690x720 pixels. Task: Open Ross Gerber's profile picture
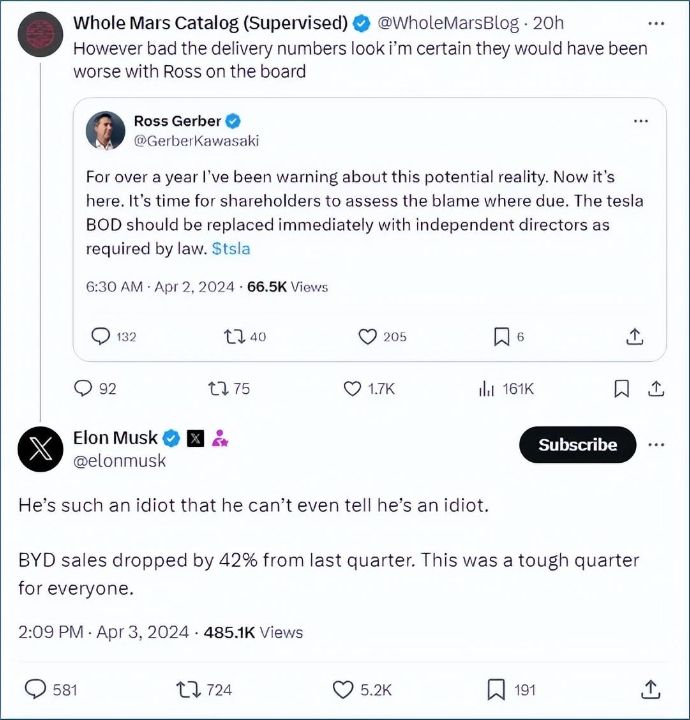106,131
